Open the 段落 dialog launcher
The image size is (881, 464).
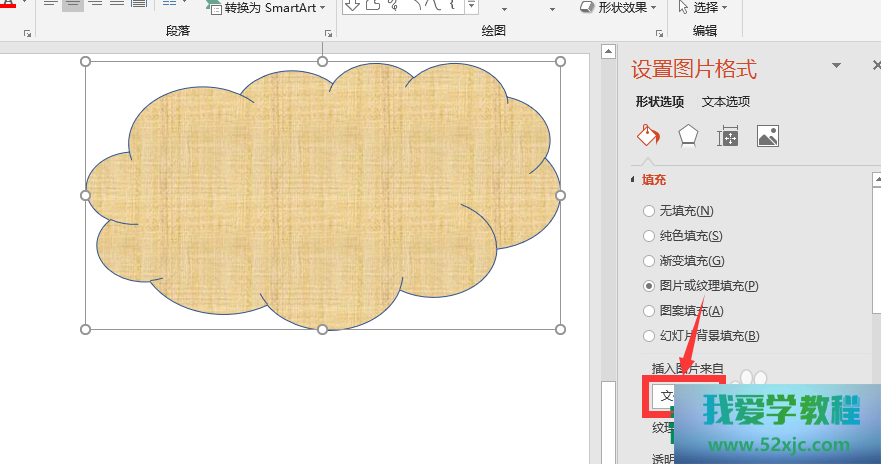tap(328, 34)
